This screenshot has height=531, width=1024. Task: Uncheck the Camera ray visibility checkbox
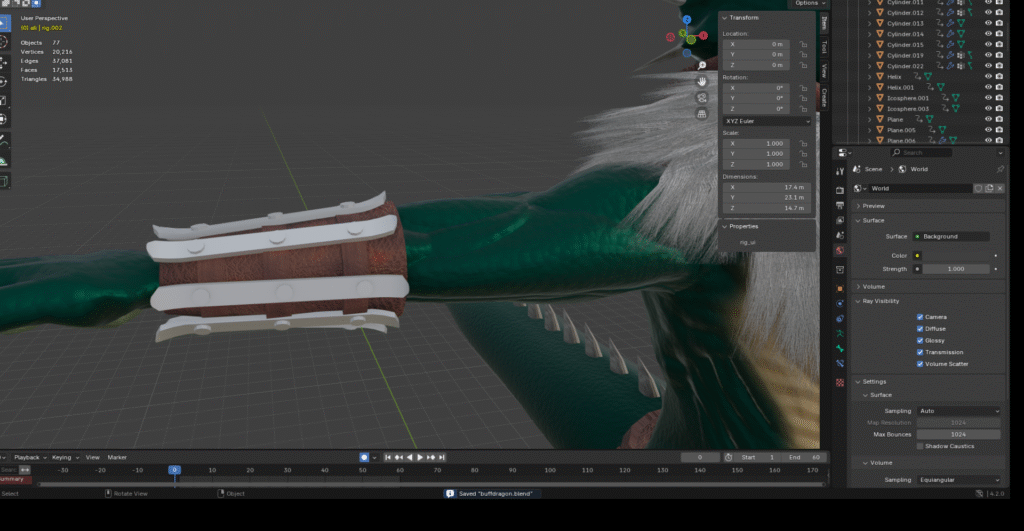920,317
